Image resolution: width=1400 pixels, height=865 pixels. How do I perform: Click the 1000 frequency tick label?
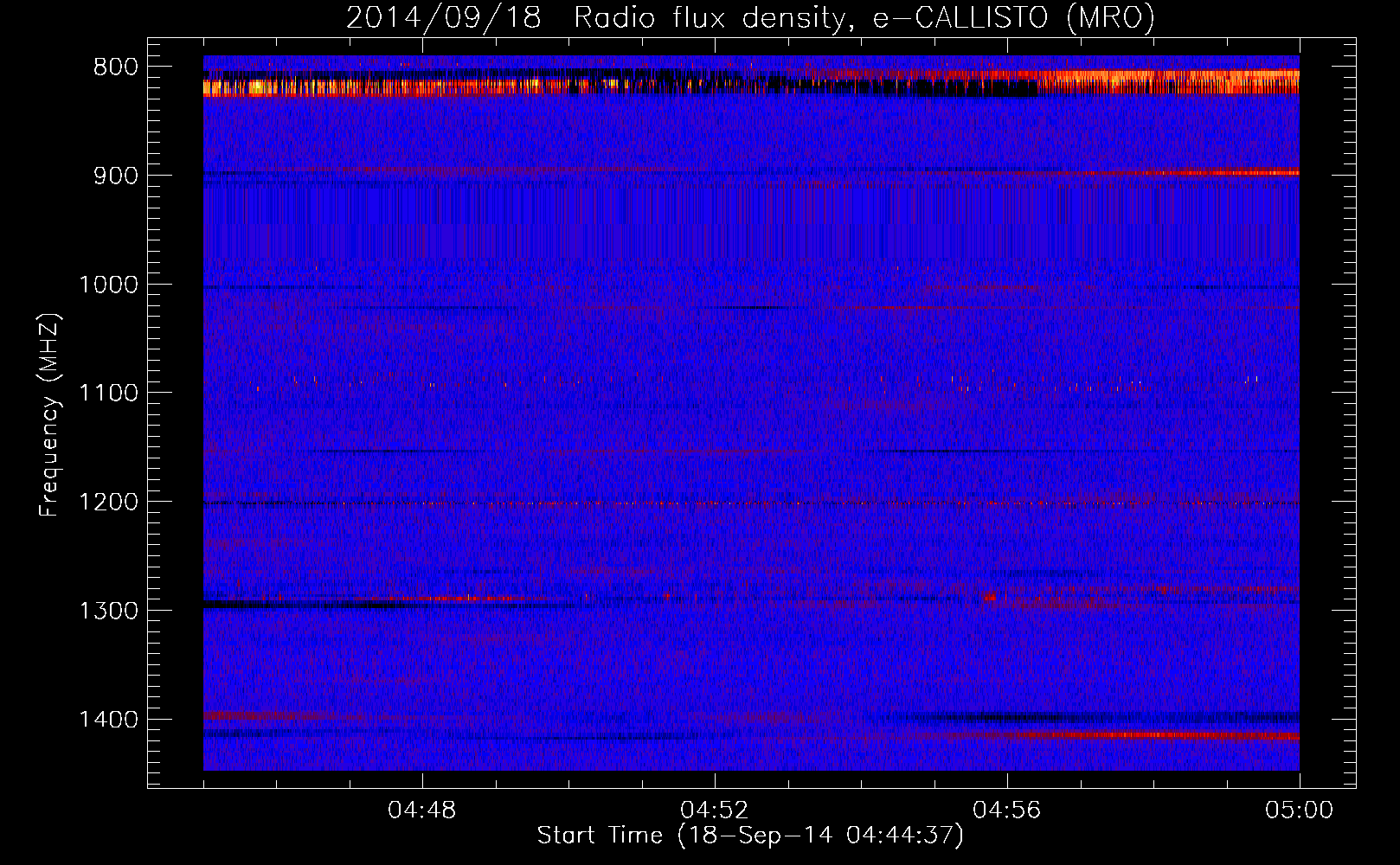pyautogui.click(x=108, y=285)
